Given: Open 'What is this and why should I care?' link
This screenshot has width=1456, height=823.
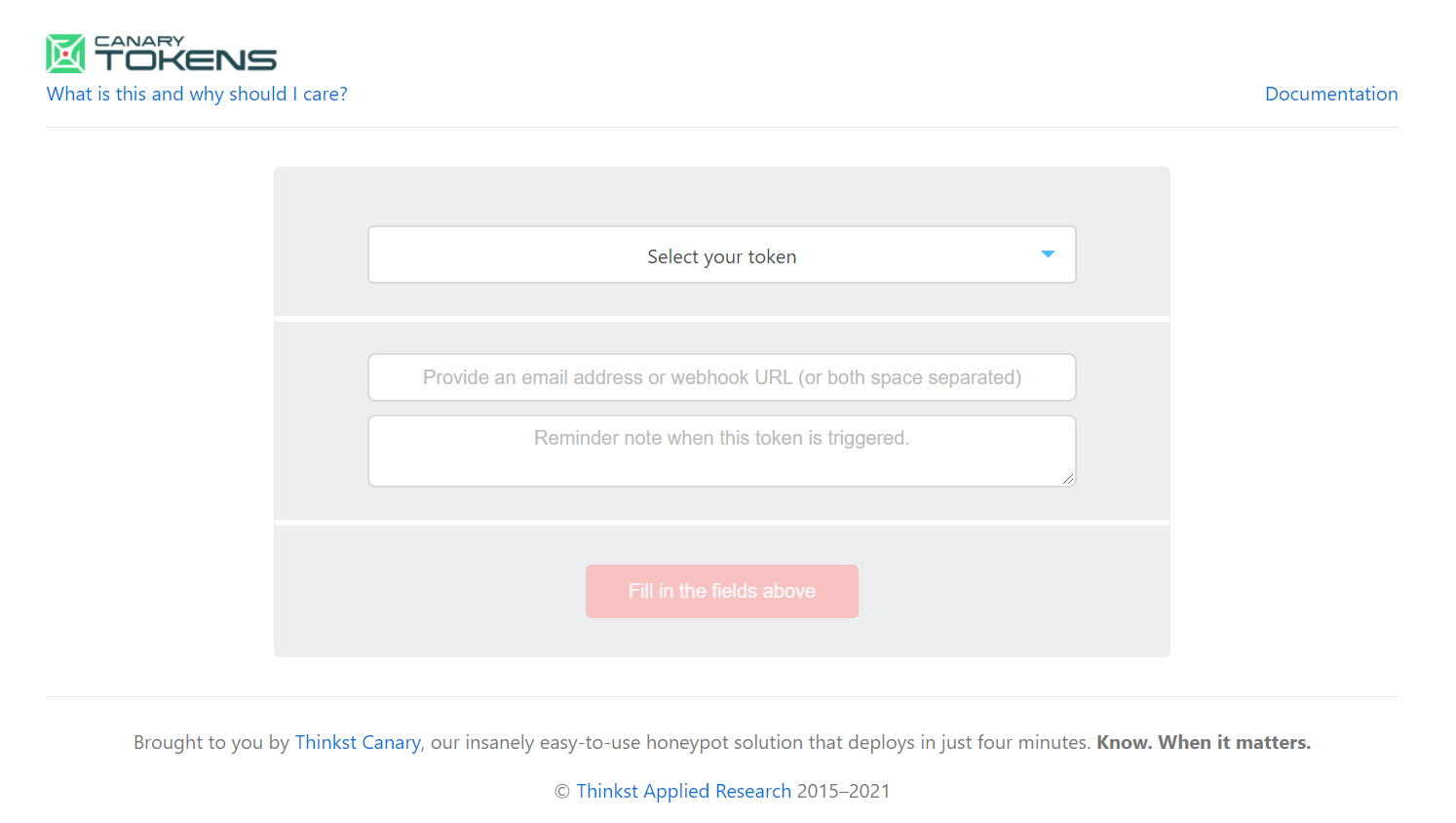Looking at the screenshot, I should coord(197,94).
